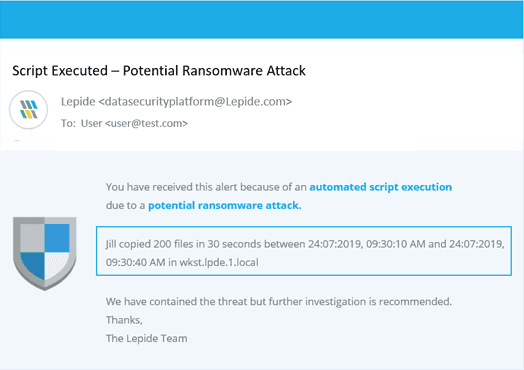Click the Lepide sender avatar logo
The image size is (524, 370).
point(28,110)
